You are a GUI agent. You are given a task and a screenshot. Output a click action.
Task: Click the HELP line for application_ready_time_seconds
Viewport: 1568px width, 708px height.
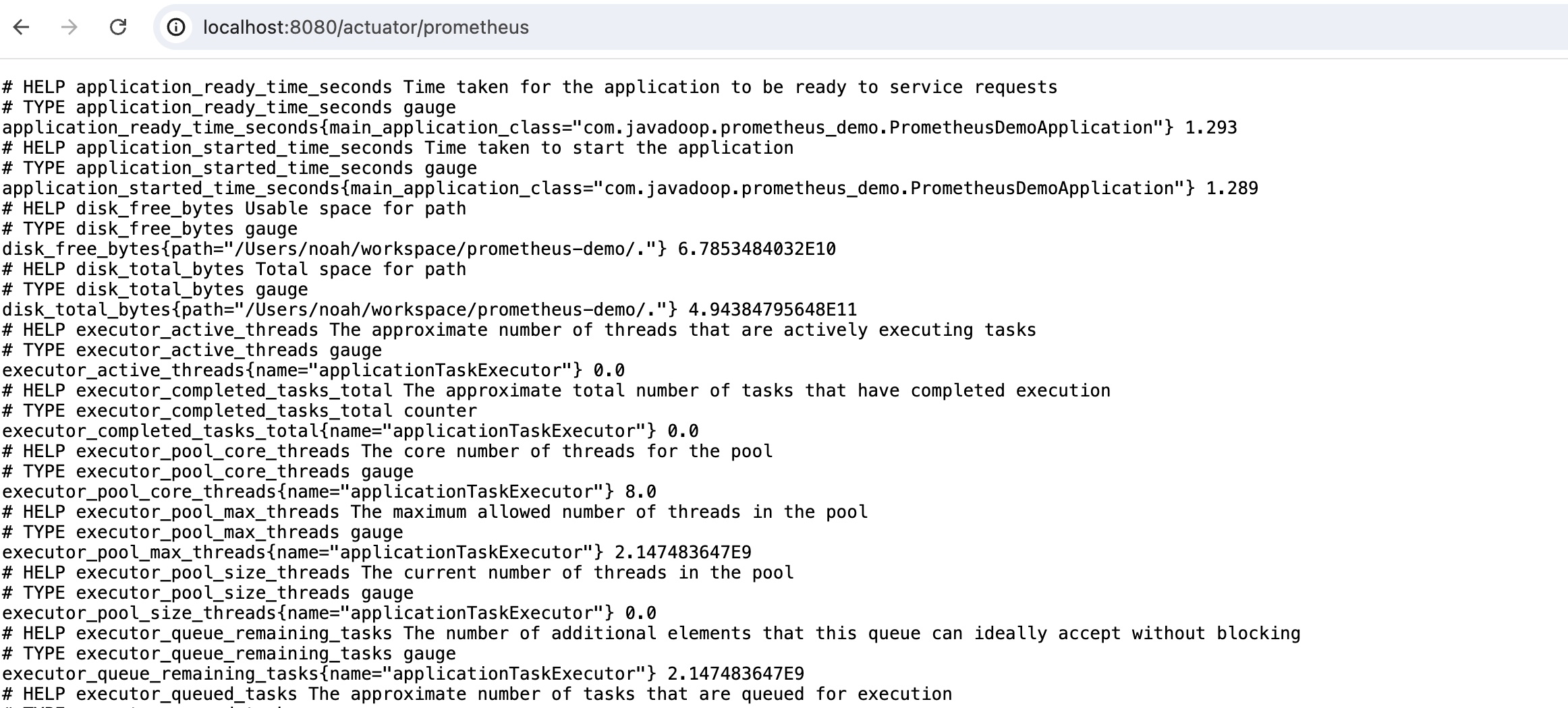(x=530, y=87)
